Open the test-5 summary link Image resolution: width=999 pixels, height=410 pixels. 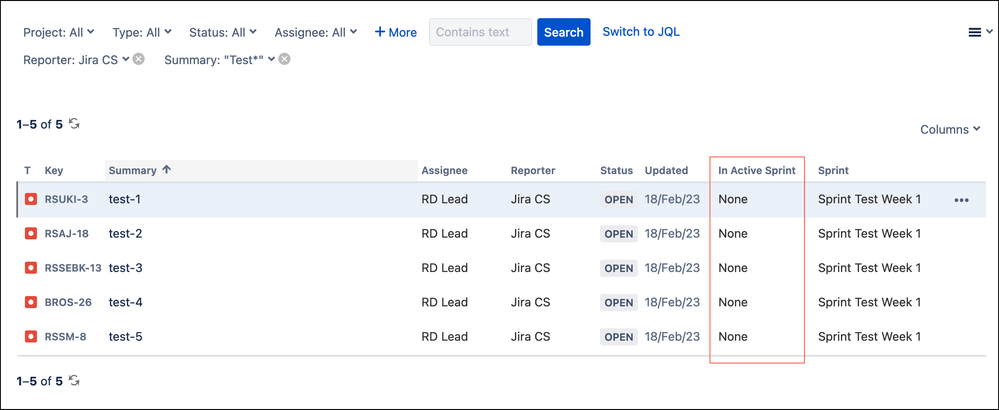126,337
